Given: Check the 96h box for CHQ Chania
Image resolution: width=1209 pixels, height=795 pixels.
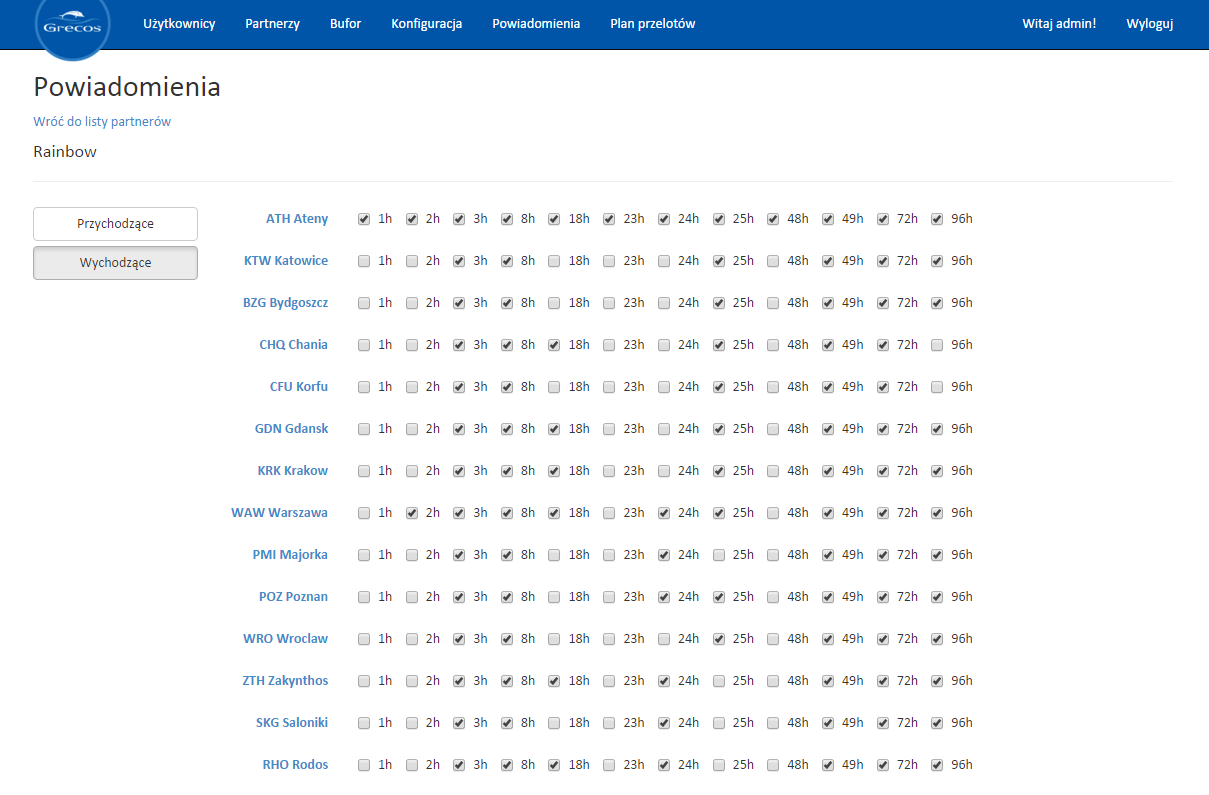Looking at the screenshot, I should 937,345.
